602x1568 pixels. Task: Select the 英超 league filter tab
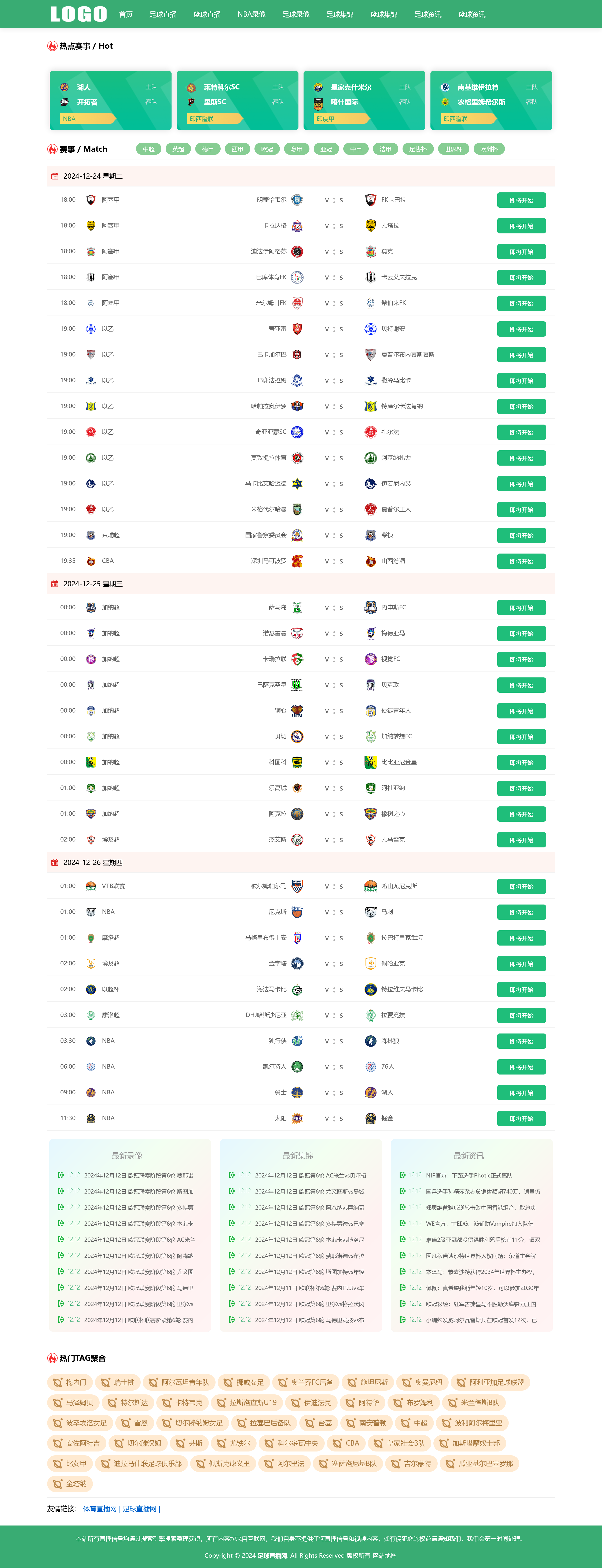[x=178, y=149]
